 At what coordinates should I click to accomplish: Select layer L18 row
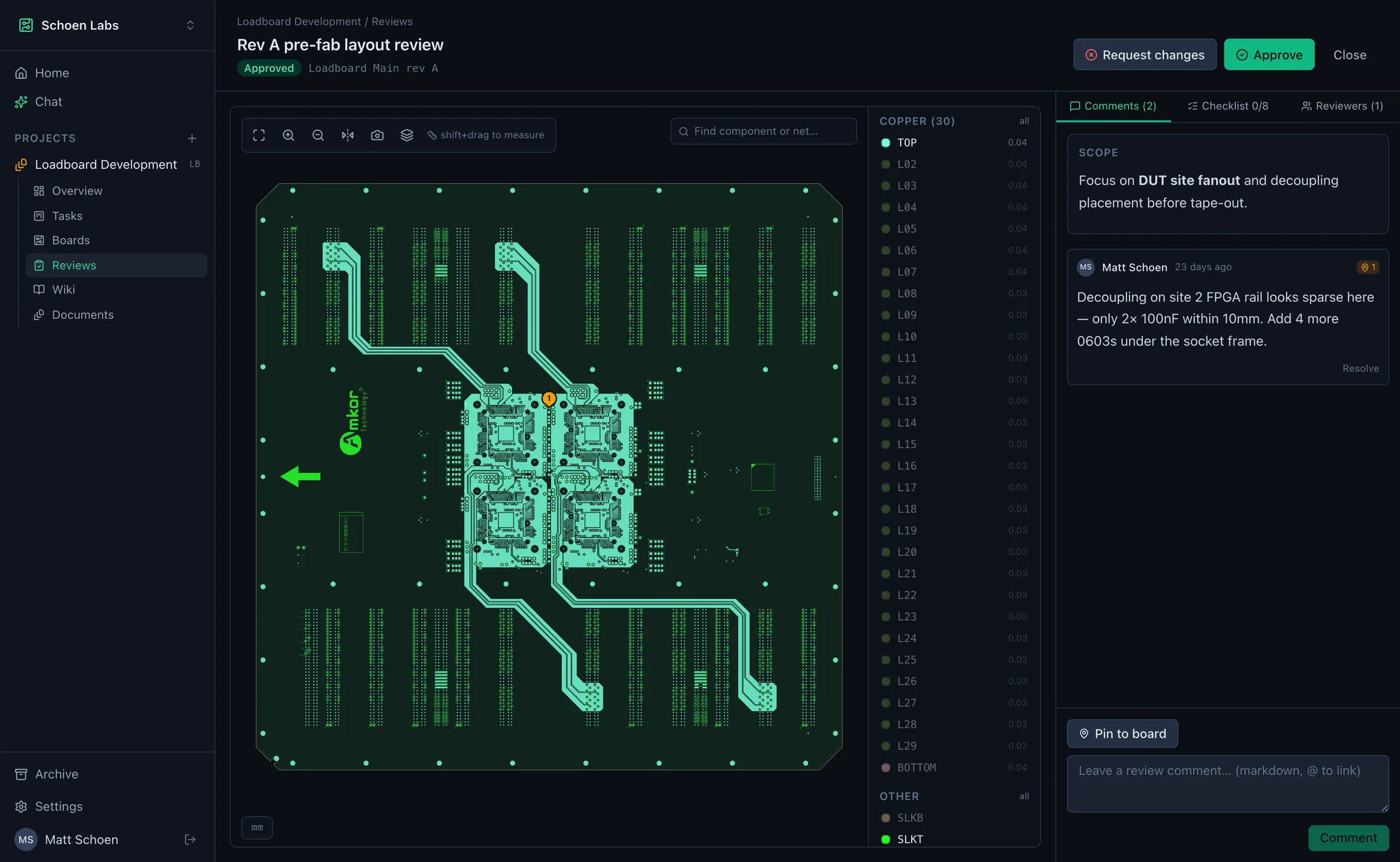tap(953, 509)
